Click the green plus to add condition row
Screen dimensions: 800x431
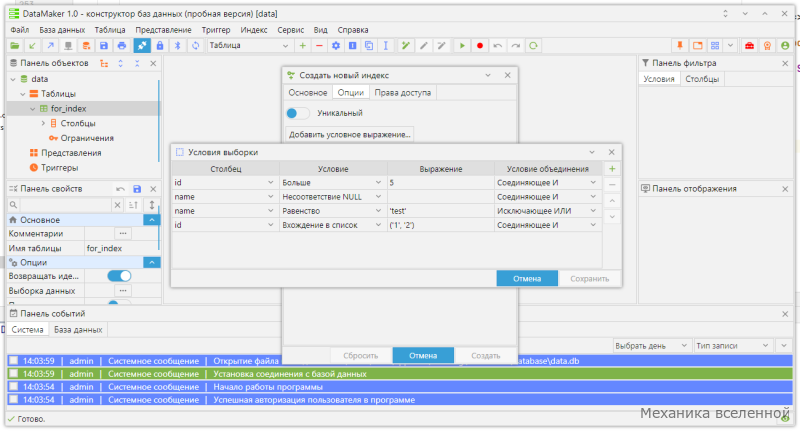[612, 169]
